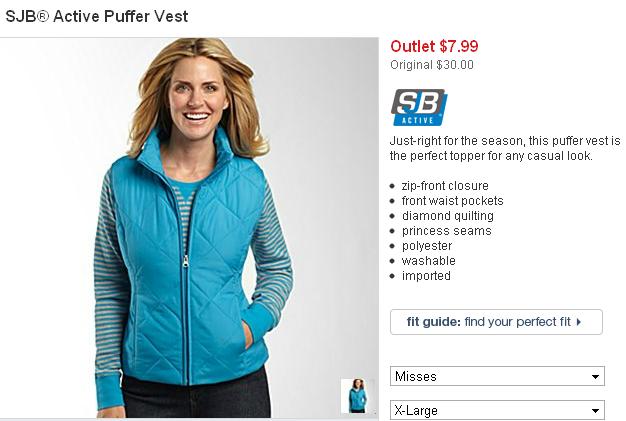626x421 pixels.
Task: Click the Just-right for the season description
Action: click(505, 148)
